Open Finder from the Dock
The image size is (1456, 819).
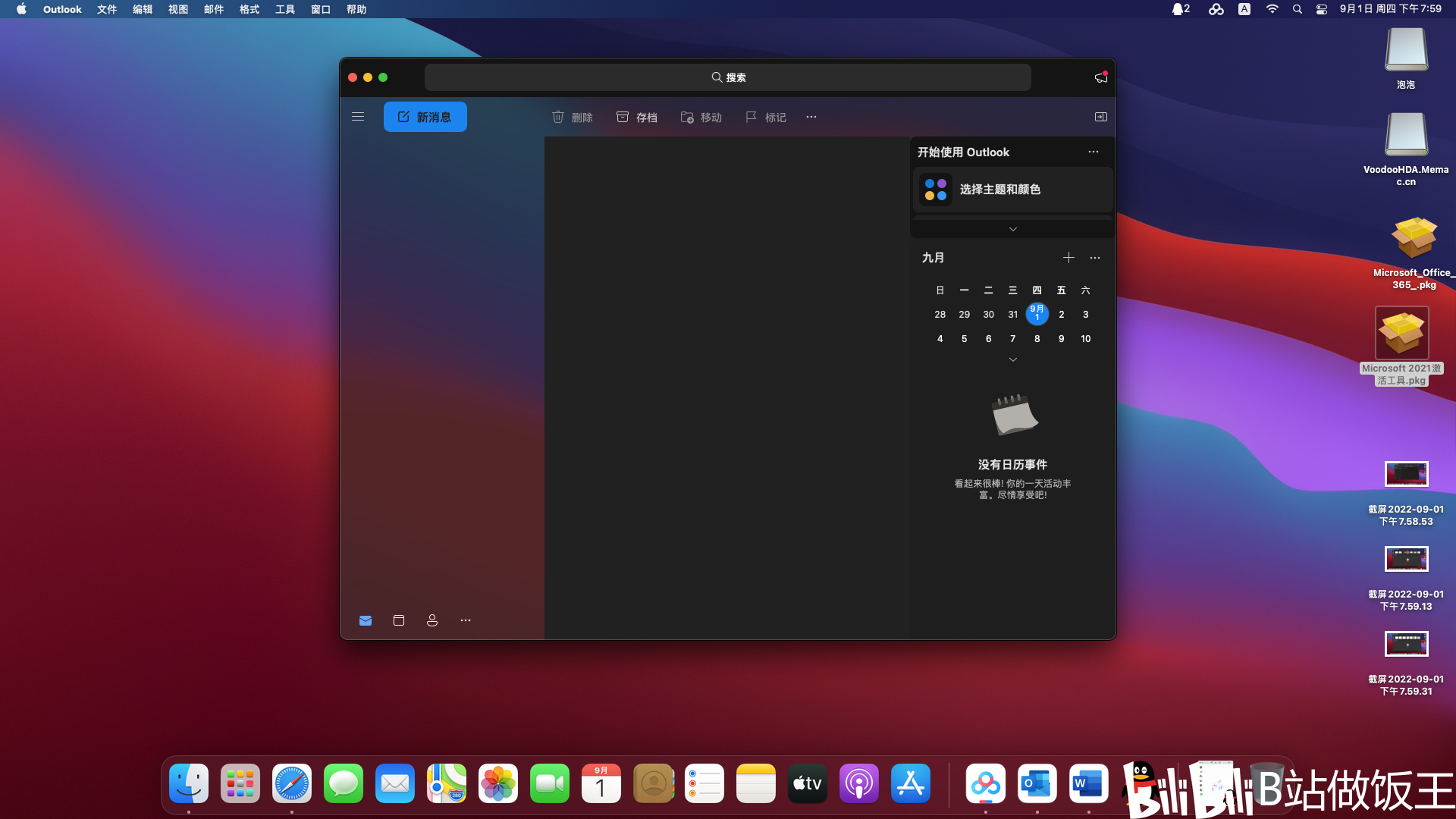coord(189,783)
